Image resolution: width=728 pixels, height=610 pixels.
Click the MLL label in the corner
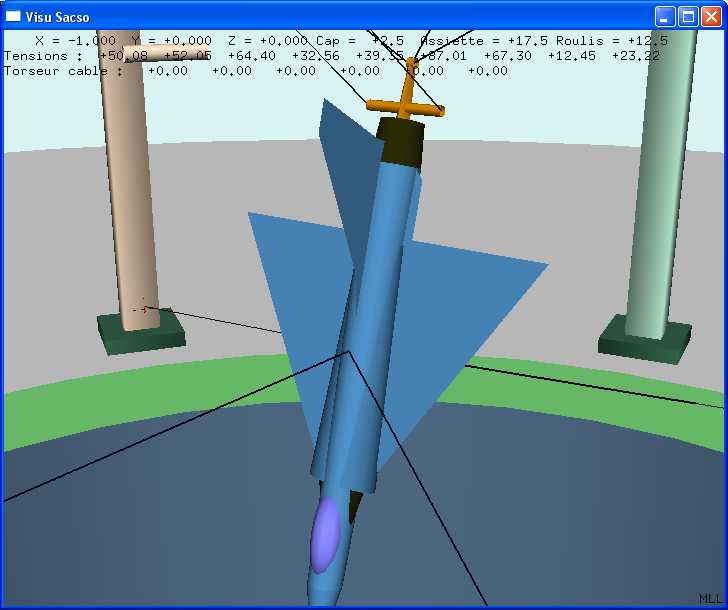(710, 598)
